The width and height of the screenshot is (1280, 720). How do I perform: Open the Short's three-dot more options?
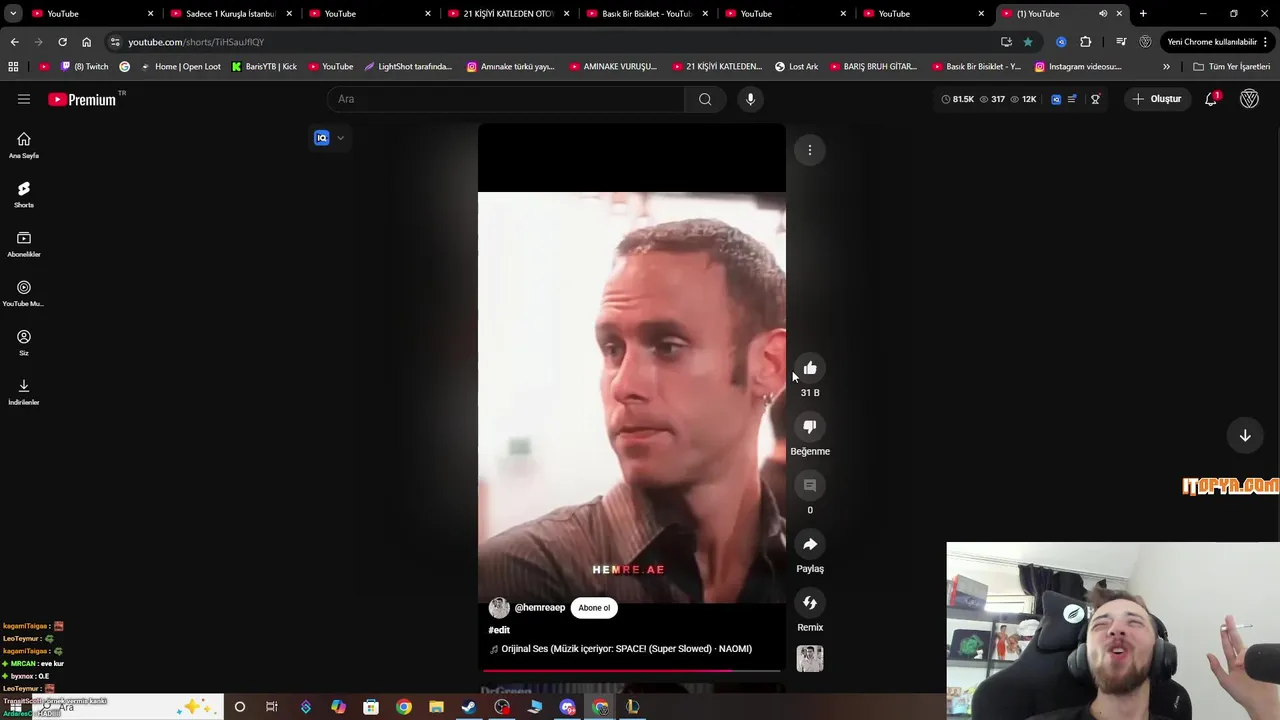point(810,150)
